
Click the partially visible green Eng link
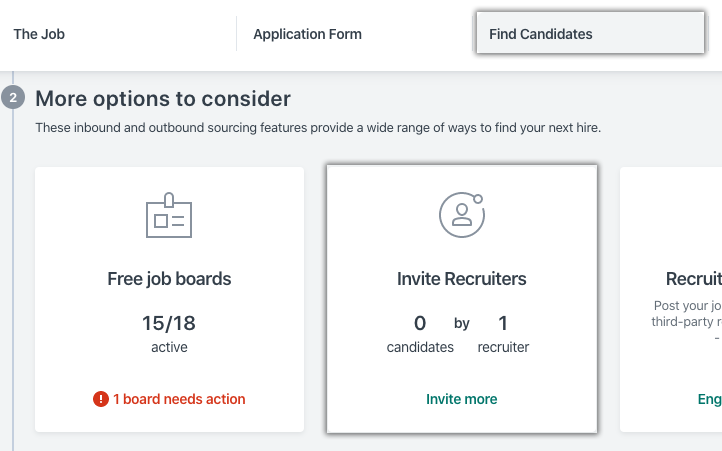coord(710,399)
